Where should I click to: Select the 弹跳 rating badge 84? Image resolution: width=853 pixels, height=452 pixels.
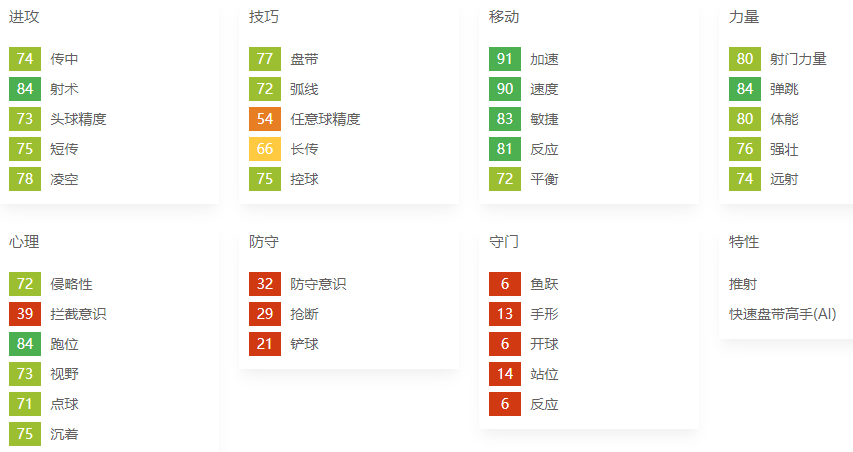pyautogui.click(x=745, y=89)
